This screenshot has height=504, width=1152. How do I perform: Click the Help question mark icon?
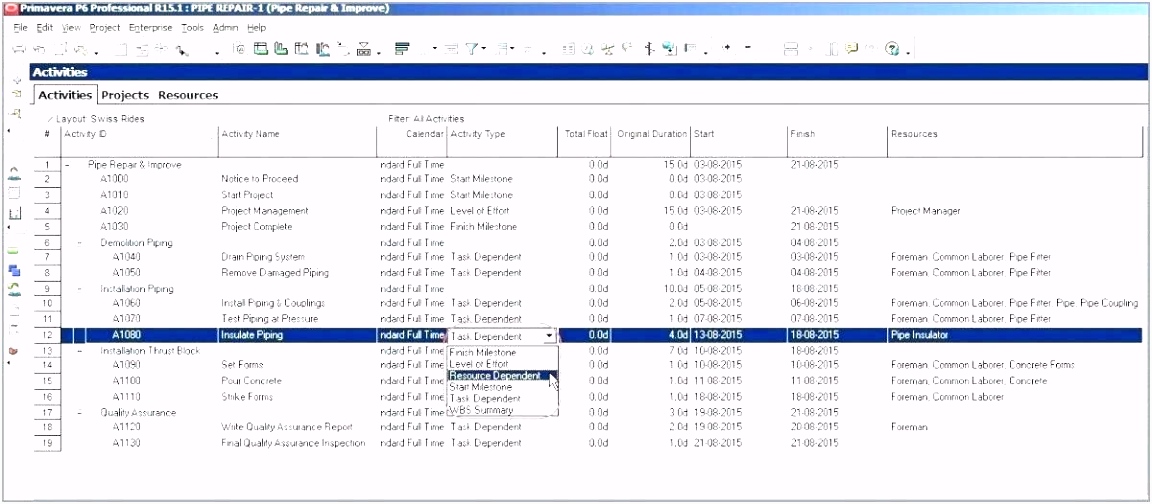click(x=892, y=49)
